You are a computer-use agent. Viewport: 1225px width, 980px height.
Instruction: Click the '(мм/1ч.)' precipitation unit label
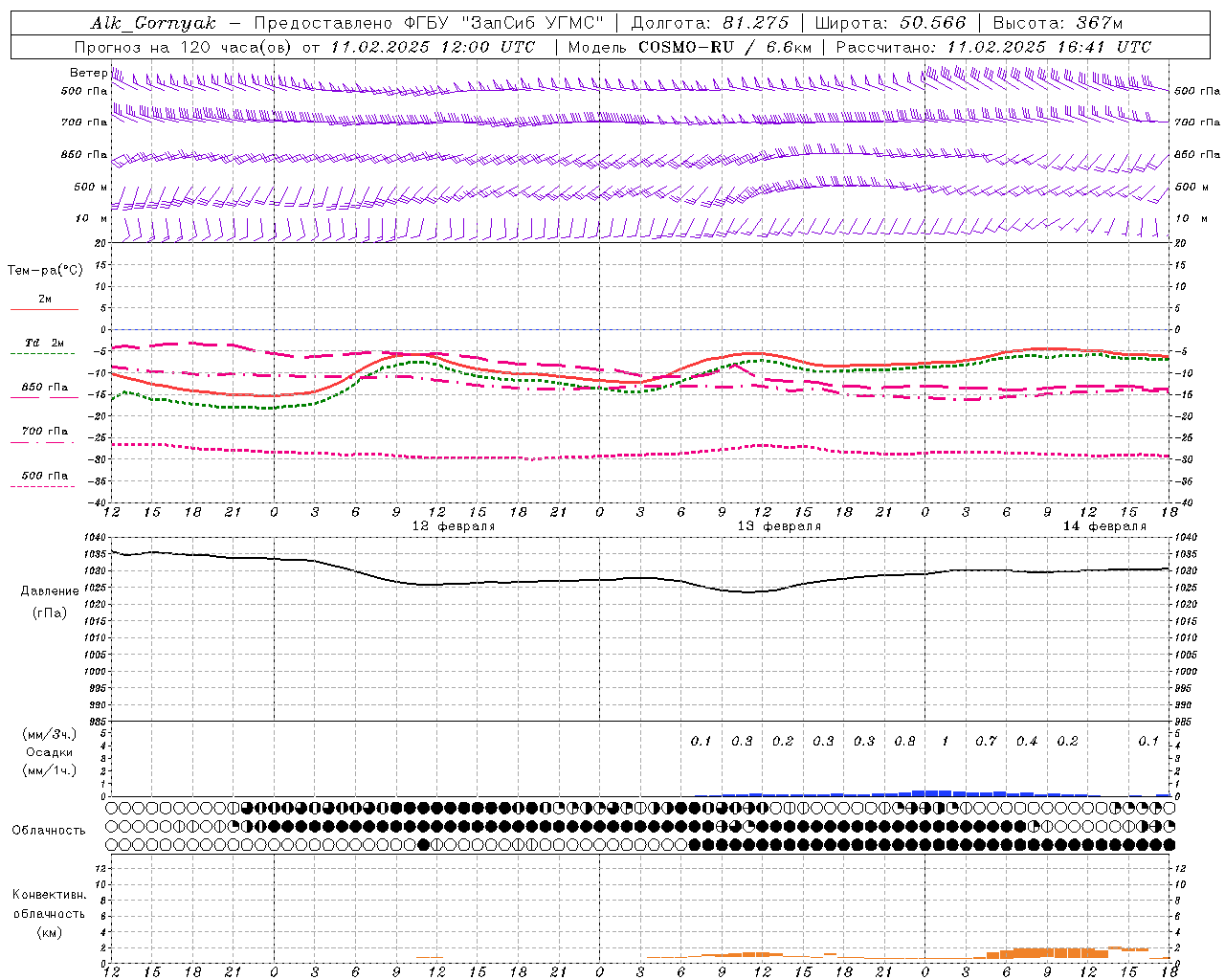coord(50,770)
